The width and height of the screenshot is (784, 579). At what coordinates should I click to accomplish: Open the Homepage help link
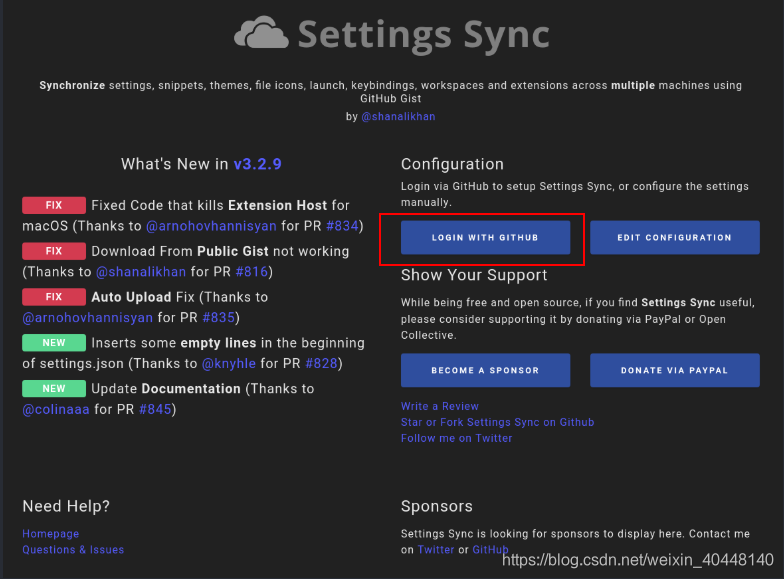(x=50, y=534)
